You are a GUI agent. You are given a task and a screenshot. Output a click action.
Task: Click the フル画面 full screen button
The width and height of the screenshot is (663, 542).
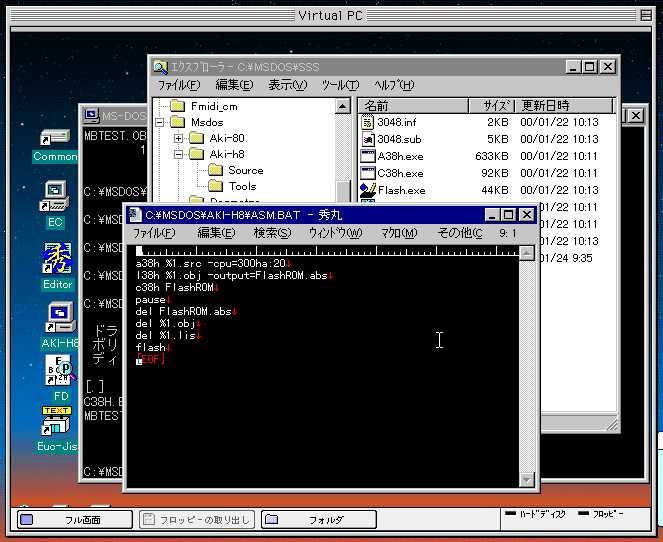pos(74,520)
